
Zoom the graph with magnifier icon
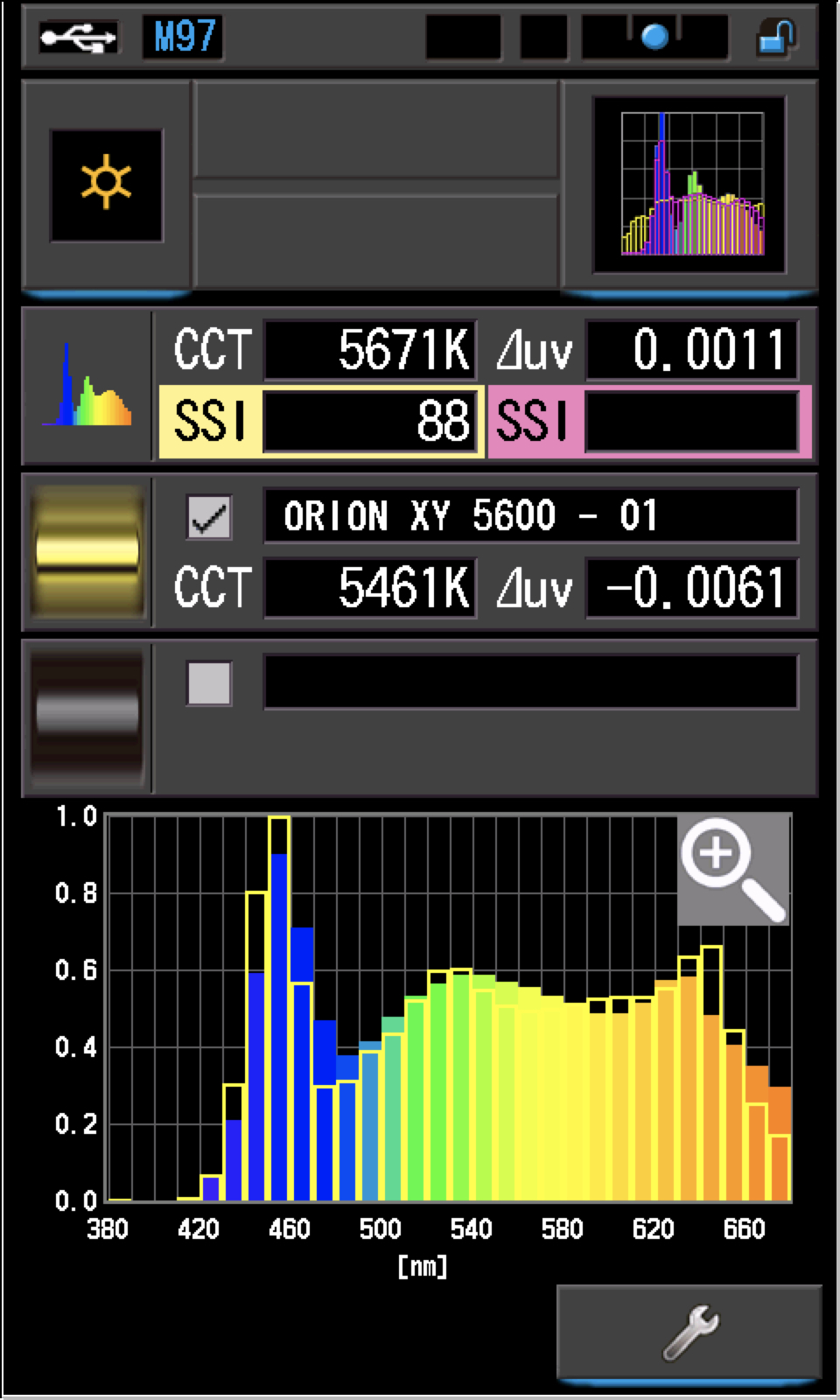pyautogui.click(x=733, y=869)
